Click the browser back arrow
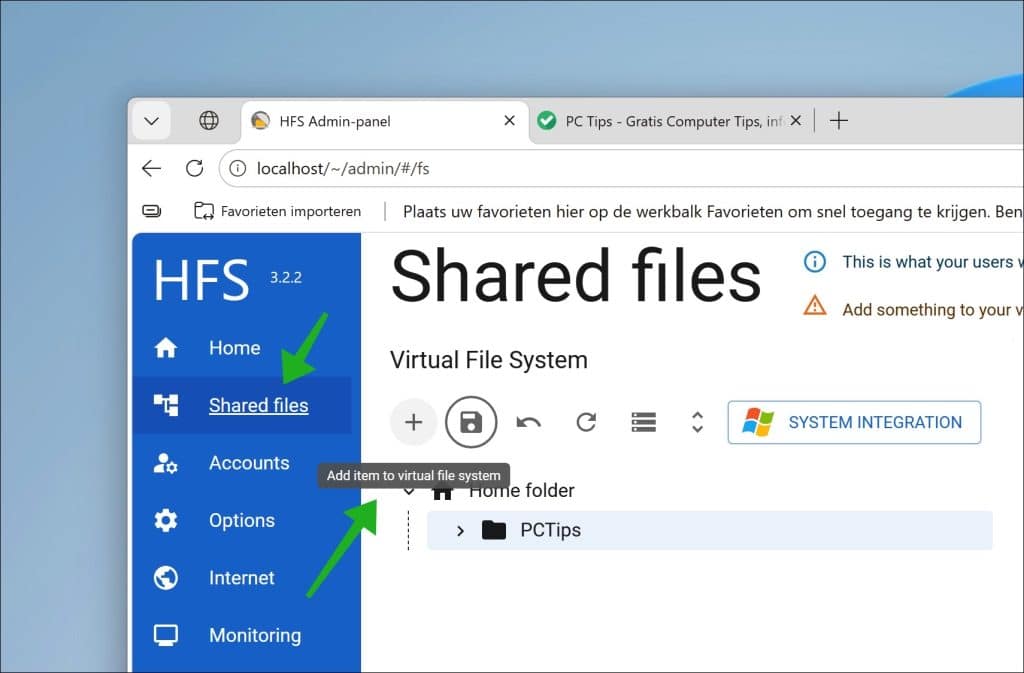The width and height of the screenshot is (1024, 673). pyautogui.click(x=152, y=168)
